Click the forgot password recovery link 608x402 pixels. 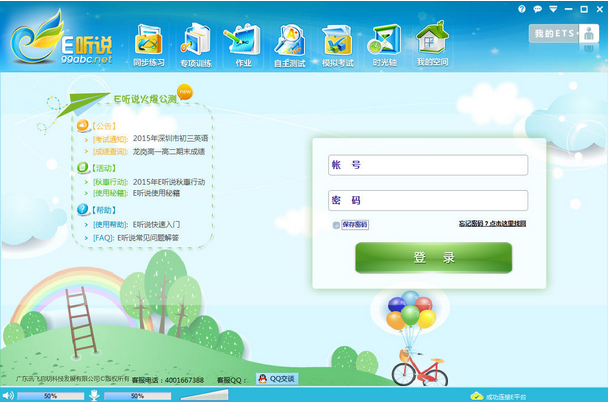coord(492,224)
